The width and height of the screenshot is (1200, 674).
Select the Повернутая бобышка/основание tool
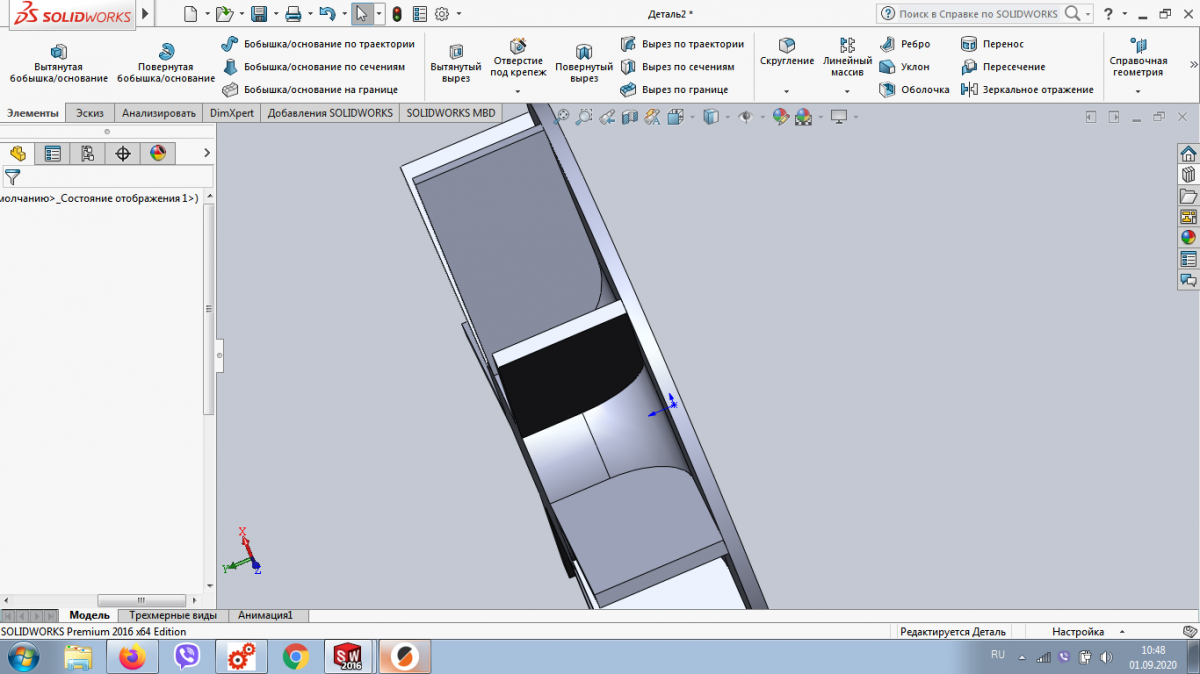pos(166,63)
